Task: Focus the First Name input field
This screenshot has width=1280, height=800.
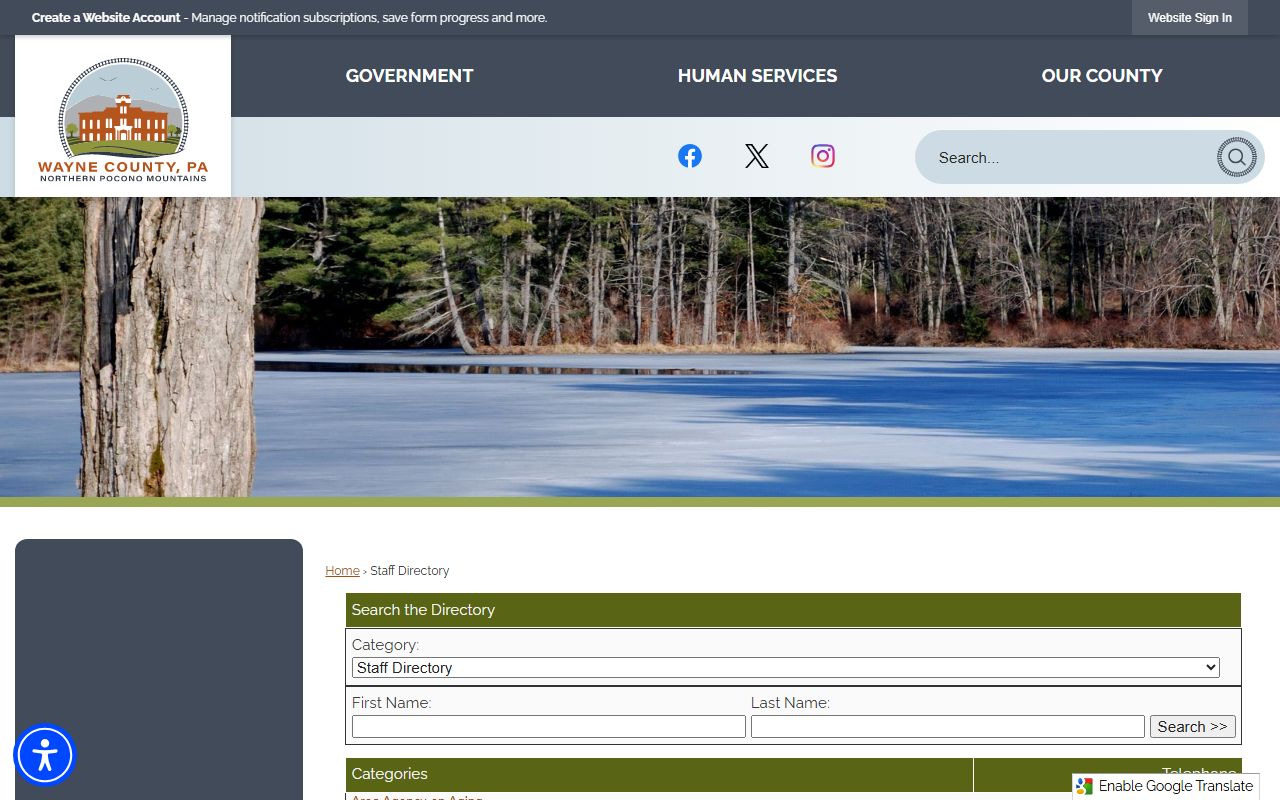Action: pos(548,727)
